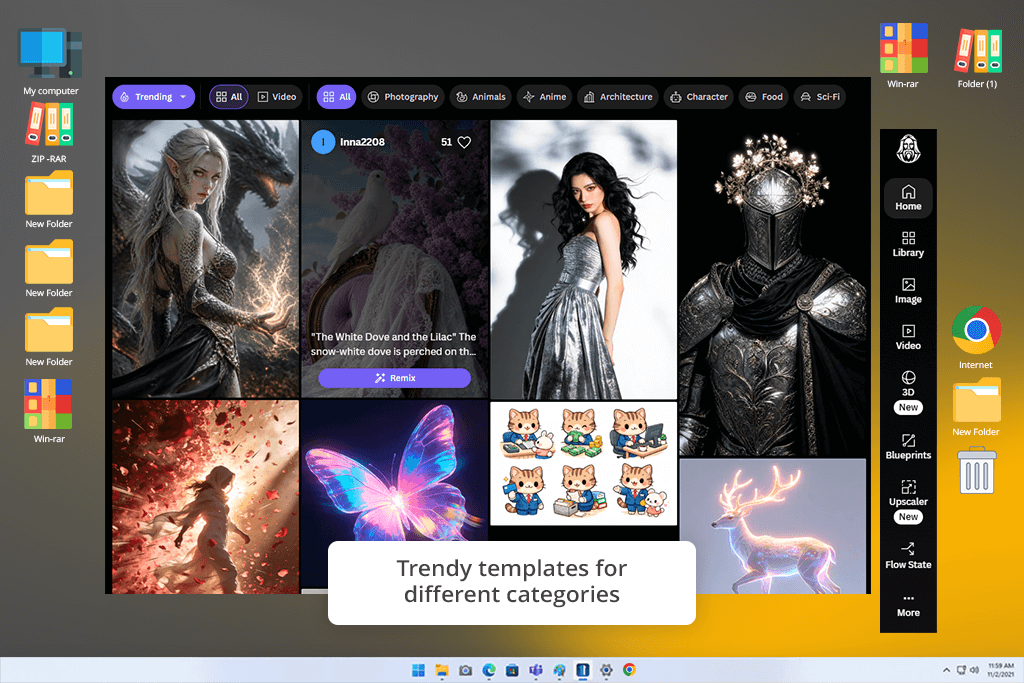Image resolution: width=1024 pixels, height=683 pixels.
Task: Open the glowing deer image
Action: [773, 526]
